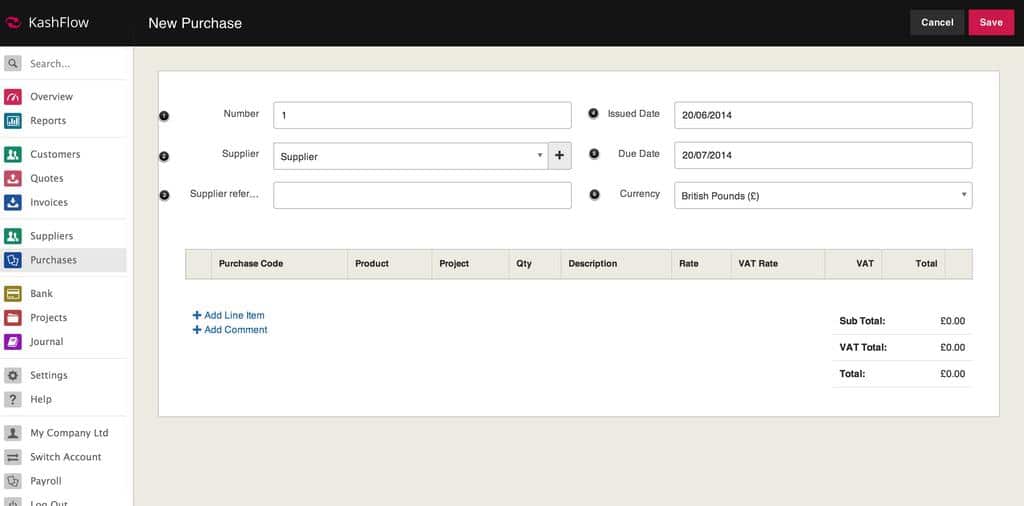
Task: Click the Add Comment link
Action: (x=235, y=329)
